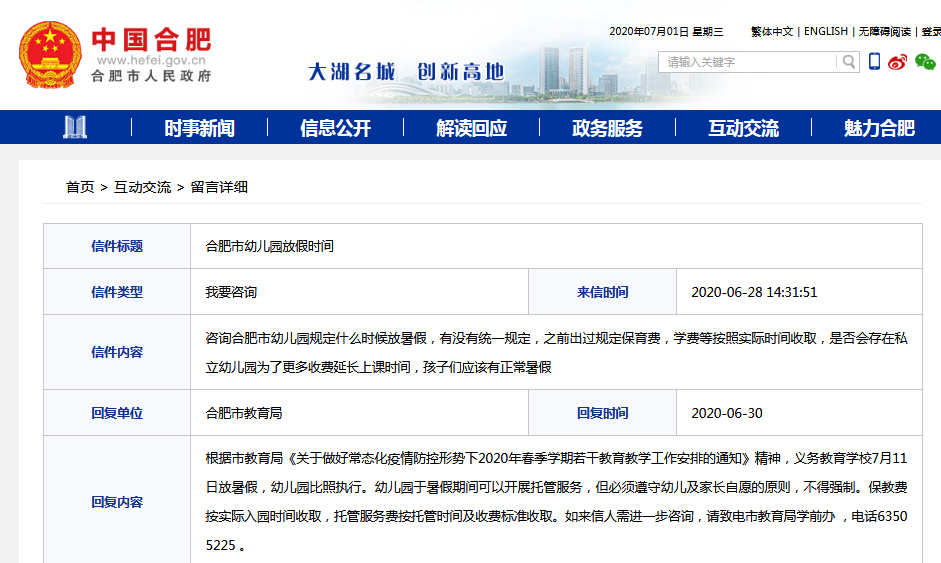
Task: Click the 信件类型 label cell
Action: point(117,292)
